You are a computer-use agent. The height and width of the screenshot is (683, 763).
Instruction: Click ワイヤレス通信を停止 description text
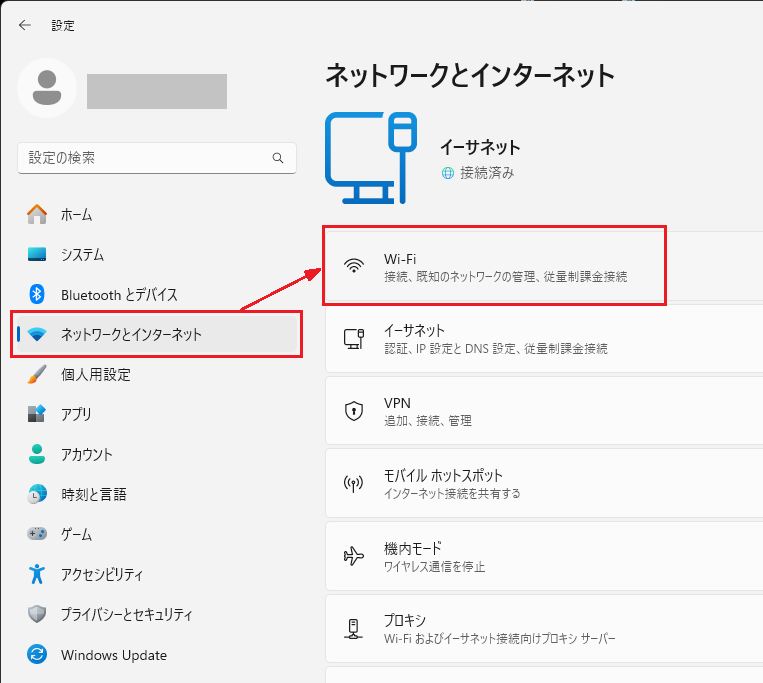click(435, 566)
